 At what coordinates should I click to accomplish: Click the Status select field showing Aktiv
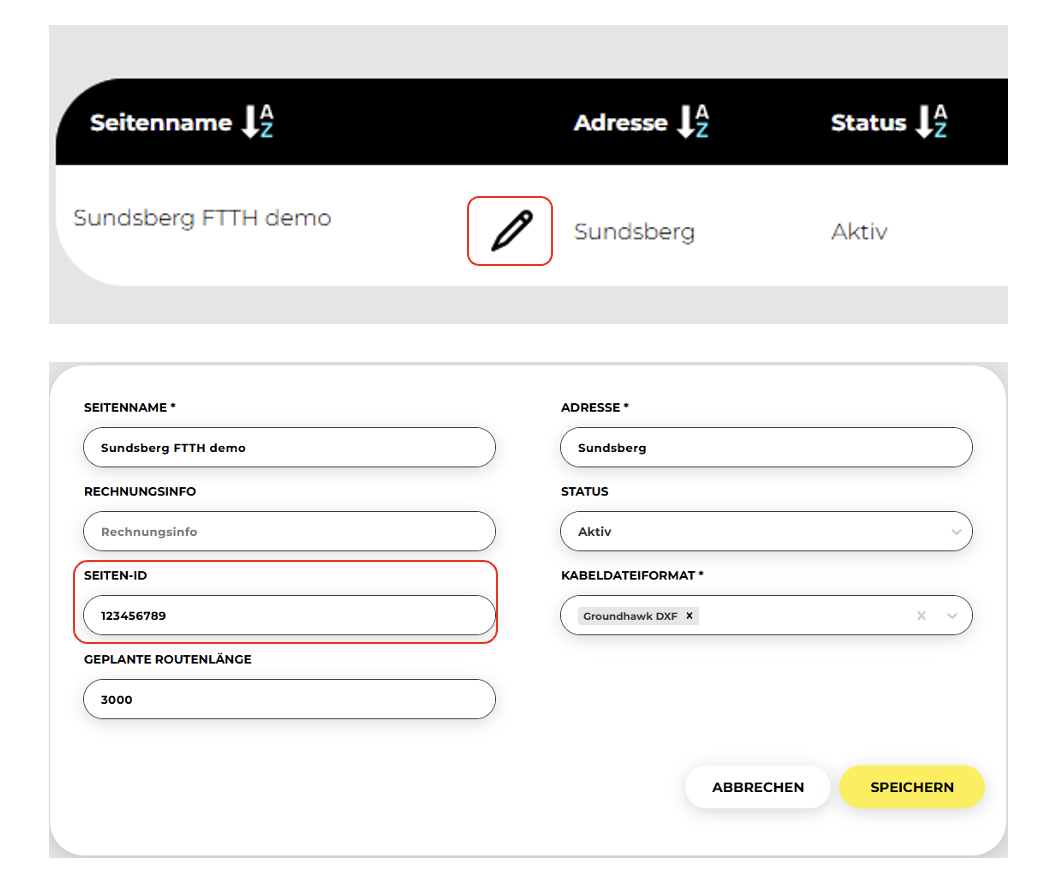750,532
